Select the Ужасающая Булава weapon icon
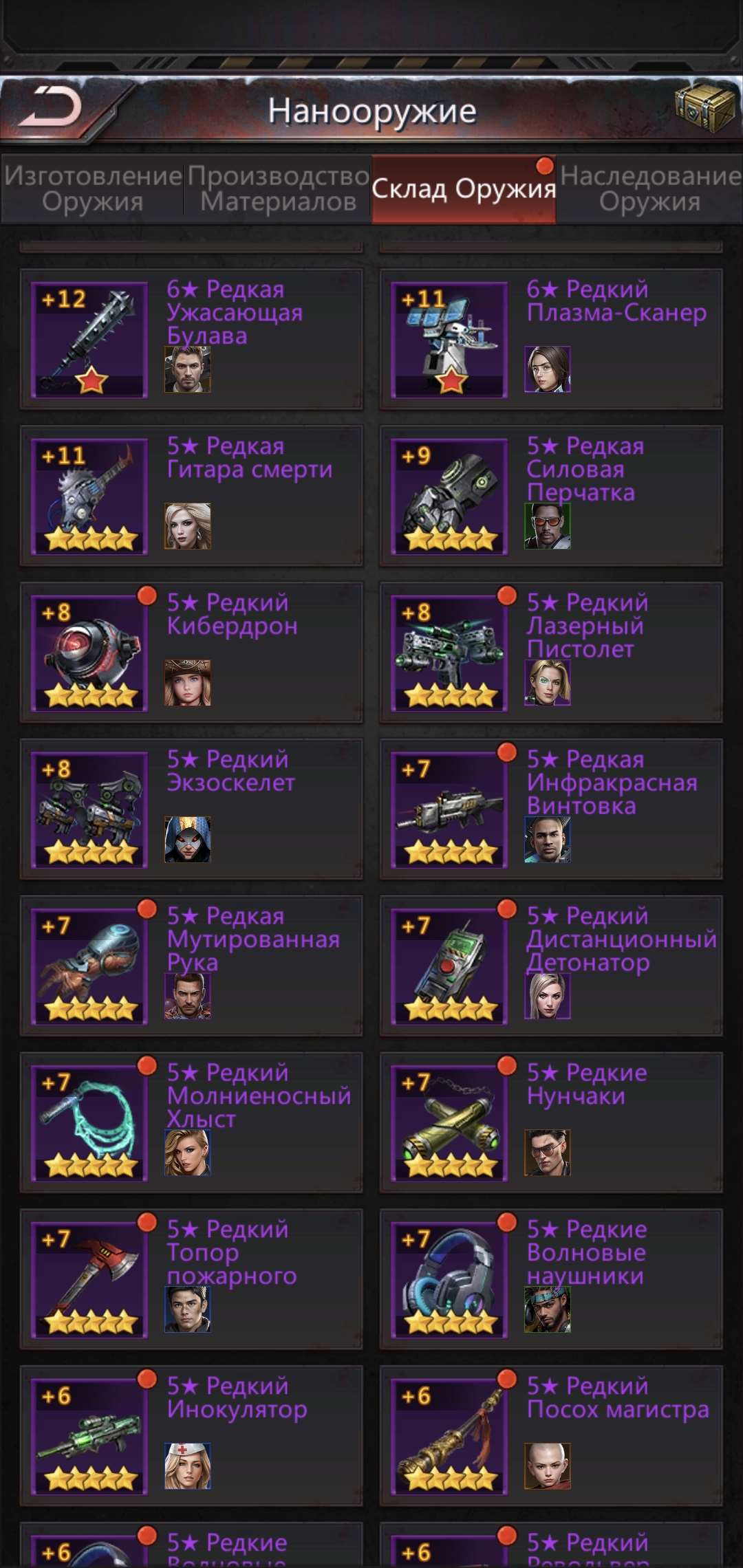Screen dimensions: 743x1568 click(90, 340)
